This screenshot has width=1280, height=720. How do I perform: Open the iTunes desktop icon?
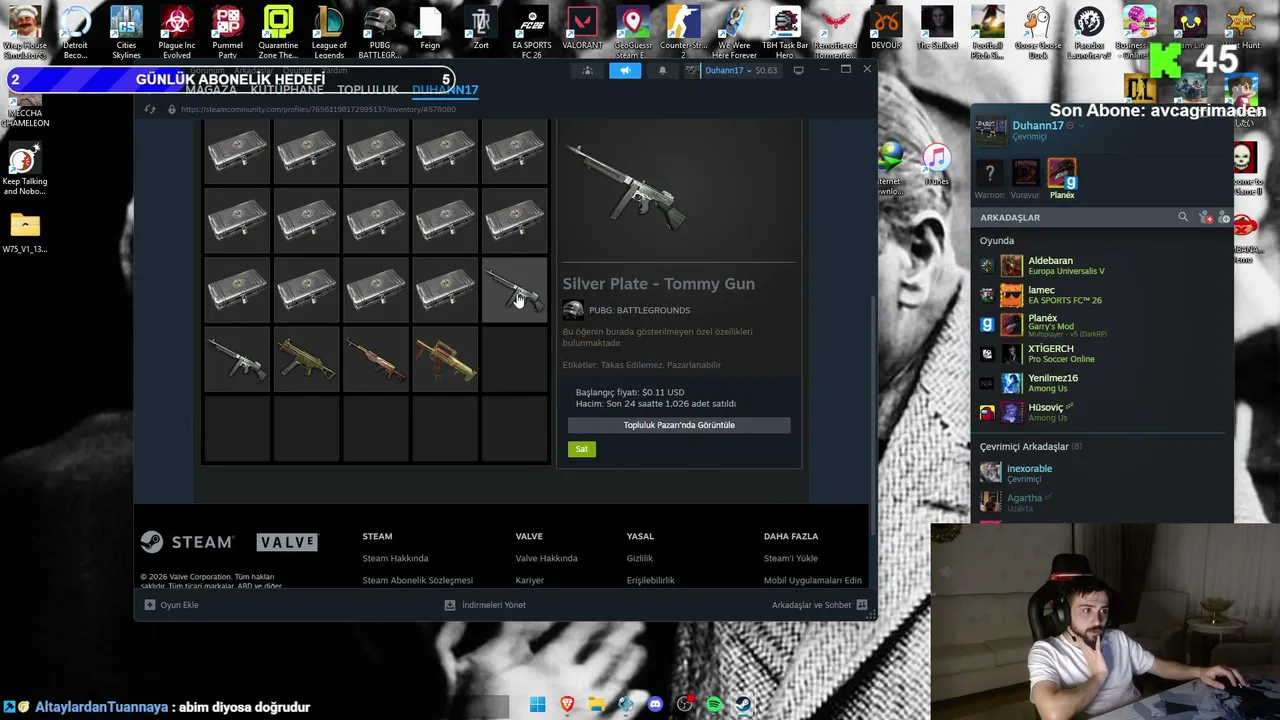pos(936,165)
